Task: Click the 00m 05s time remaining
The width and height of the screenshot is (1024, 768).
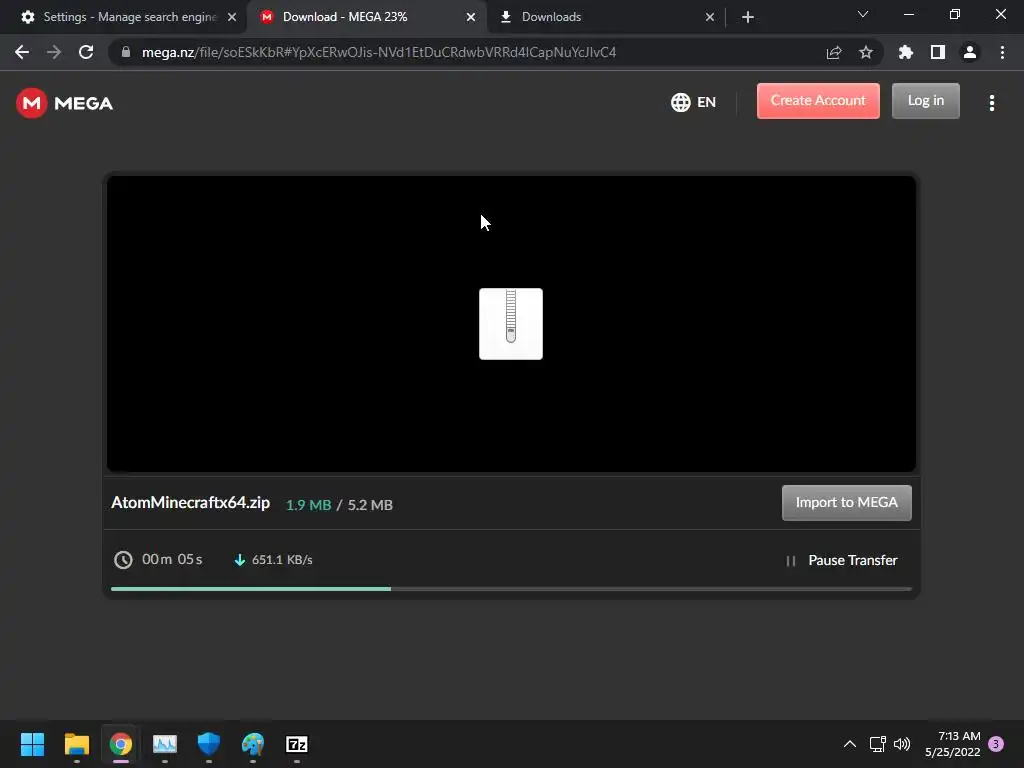Action: pyautogui.click(x=172, y=560)
